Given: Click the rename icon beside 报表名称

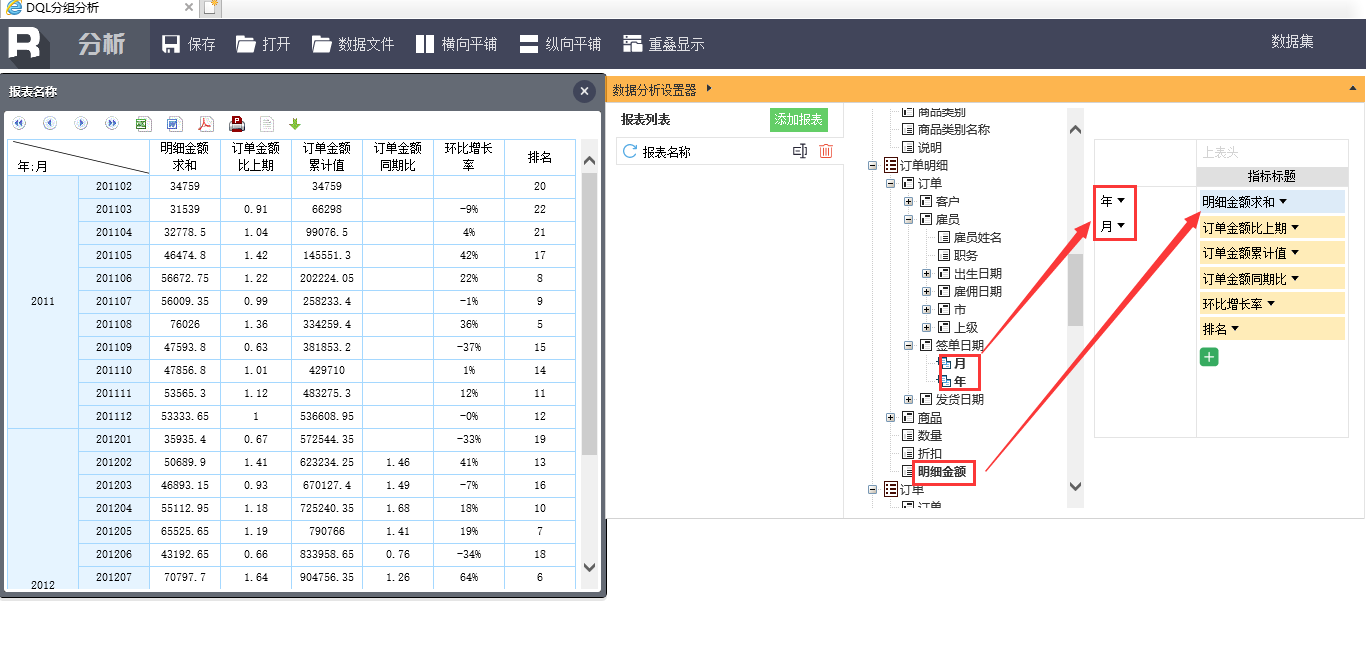Looking at the screenshot, I should [x=799, y=151].
